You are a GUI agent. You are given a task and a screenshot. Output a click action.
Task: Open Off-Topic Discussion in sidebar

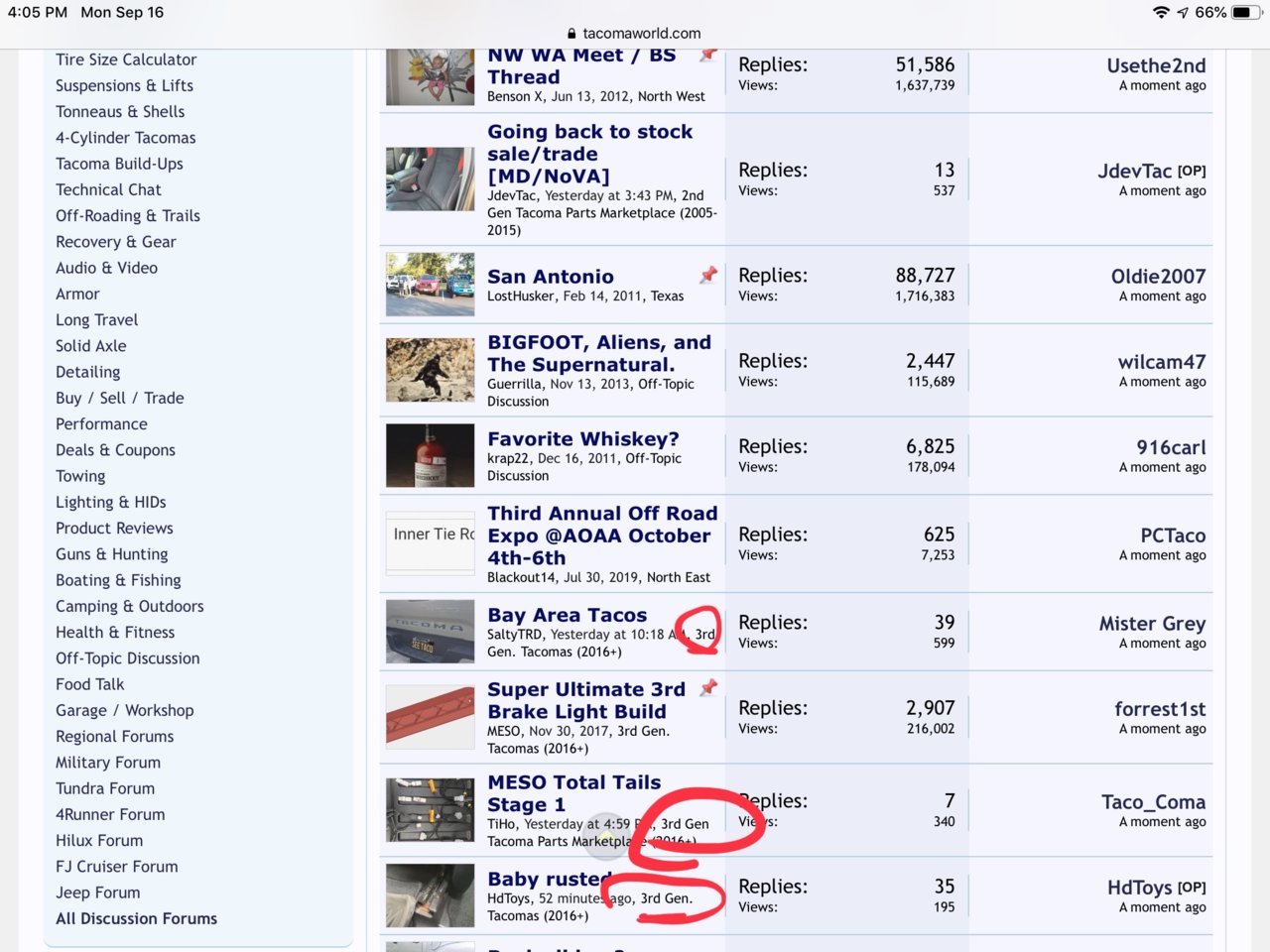click(x=128, y=657)
